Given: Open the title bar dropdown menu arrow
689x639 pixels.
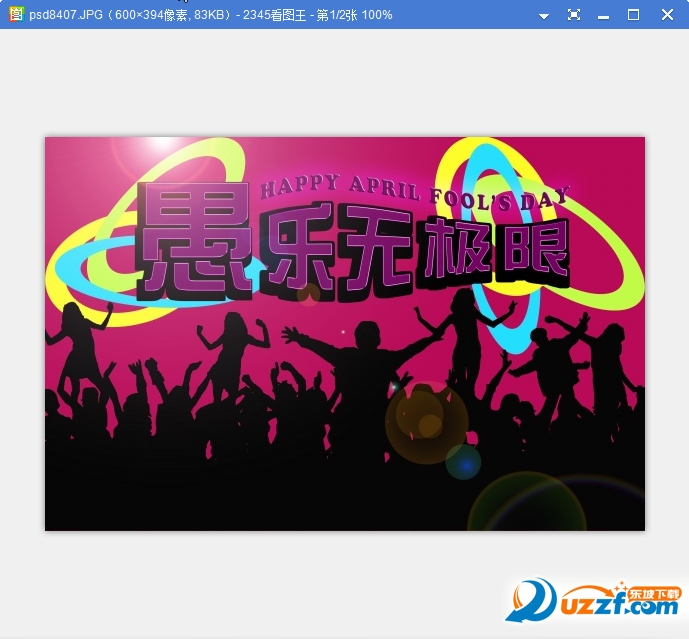Looking at the screenshot, I should pos(544,16).
